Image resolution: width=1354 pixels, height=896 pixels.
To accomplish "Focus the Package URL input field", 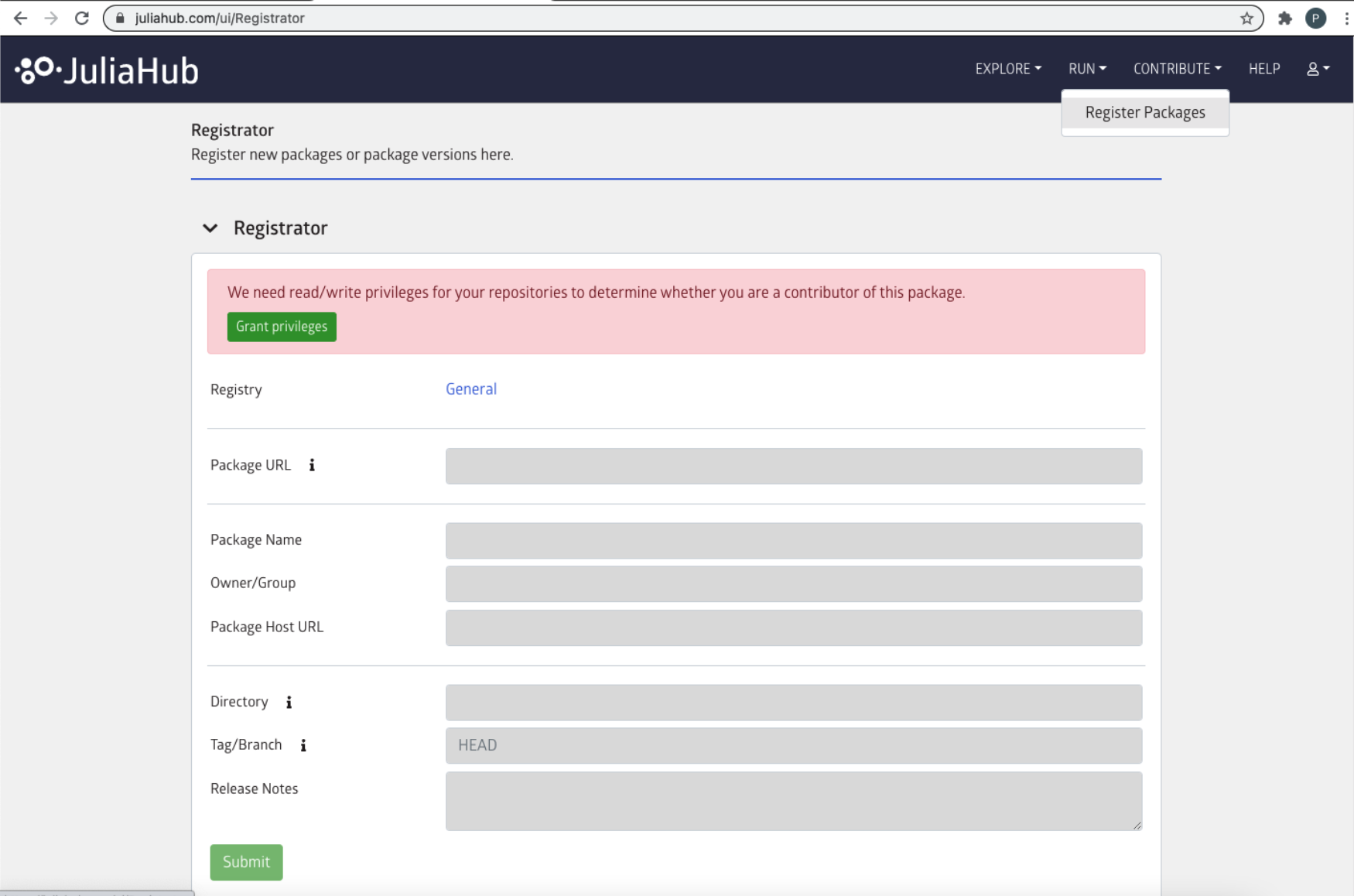I will pyautogui.click(x=794, y=466).
